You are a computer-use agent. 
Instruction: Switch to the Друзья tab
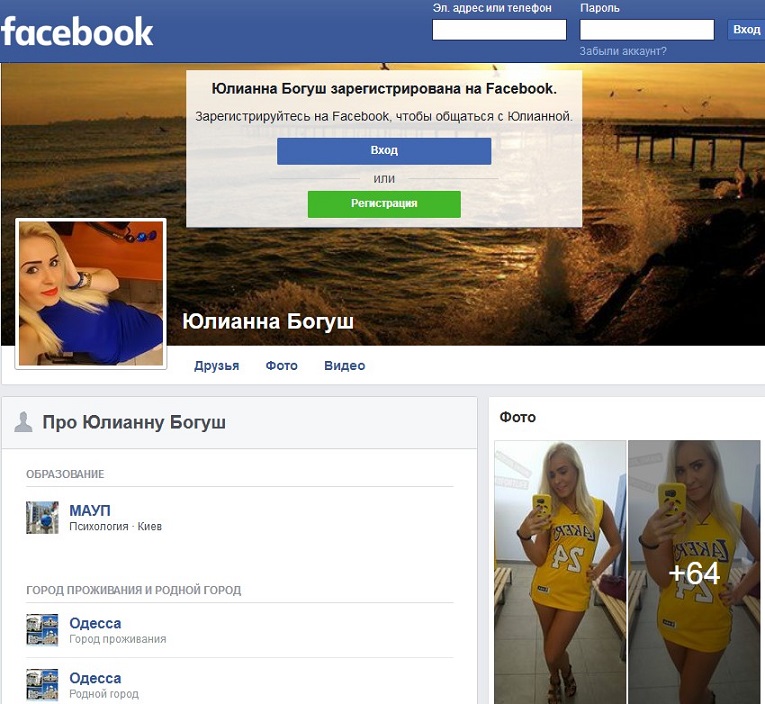217,365
